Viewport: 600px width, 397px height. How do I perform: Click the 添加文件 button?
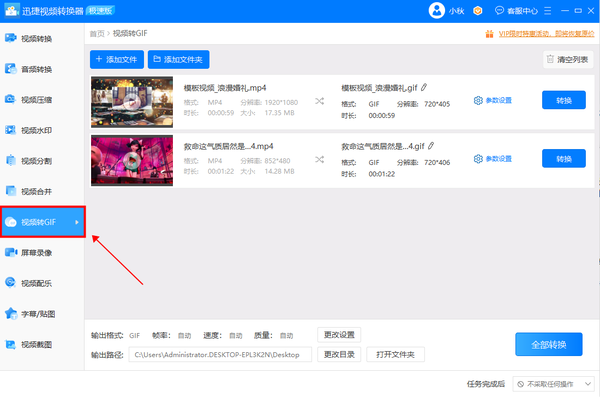click(x=117, y=59)
